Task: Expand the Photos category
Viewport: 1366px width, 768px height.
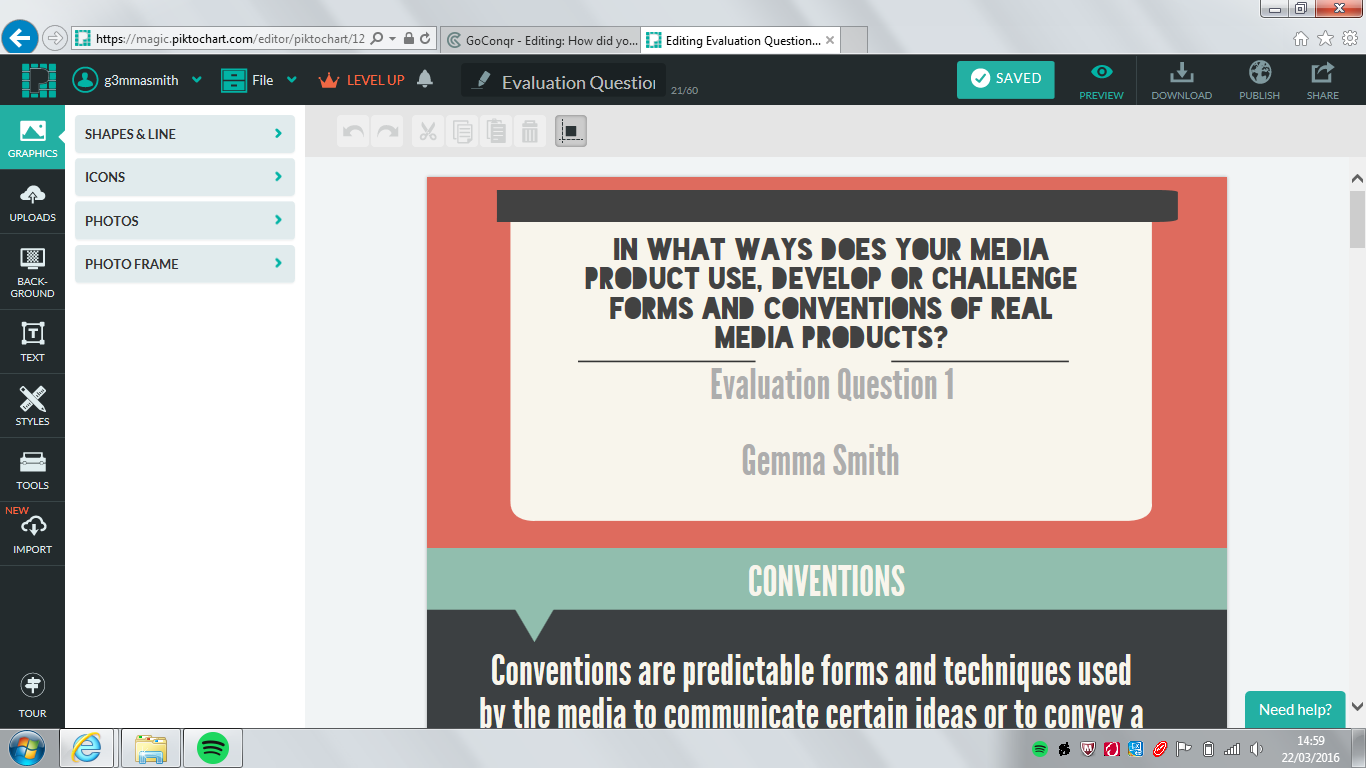Action: pos(185,221)
